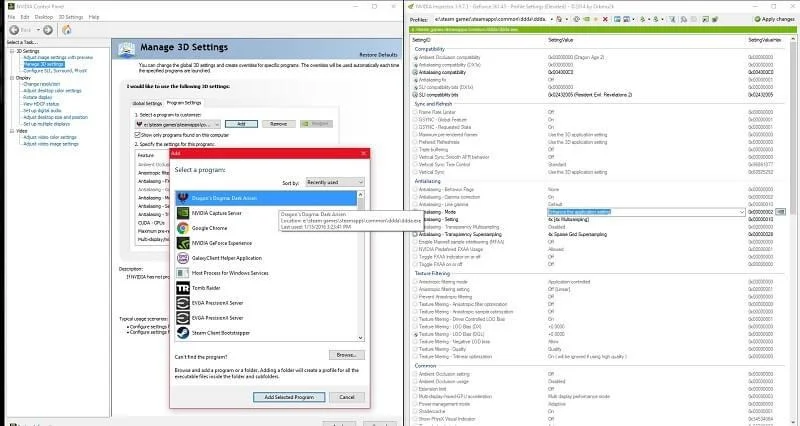Screen dimensions: 800x426
Task: Select the NVIDIA Capture Server icon
Action: click(183, 213)
